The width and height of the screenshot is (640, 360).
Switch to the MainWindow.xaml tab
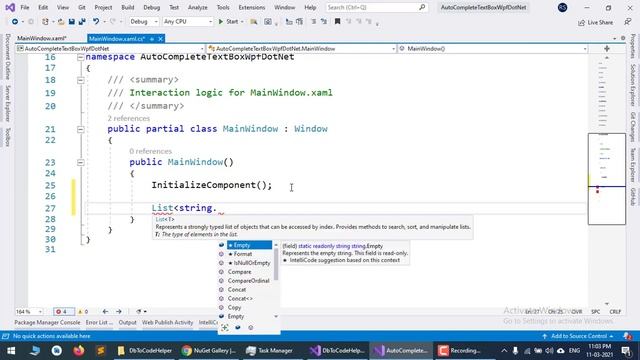tap(42, 39)
